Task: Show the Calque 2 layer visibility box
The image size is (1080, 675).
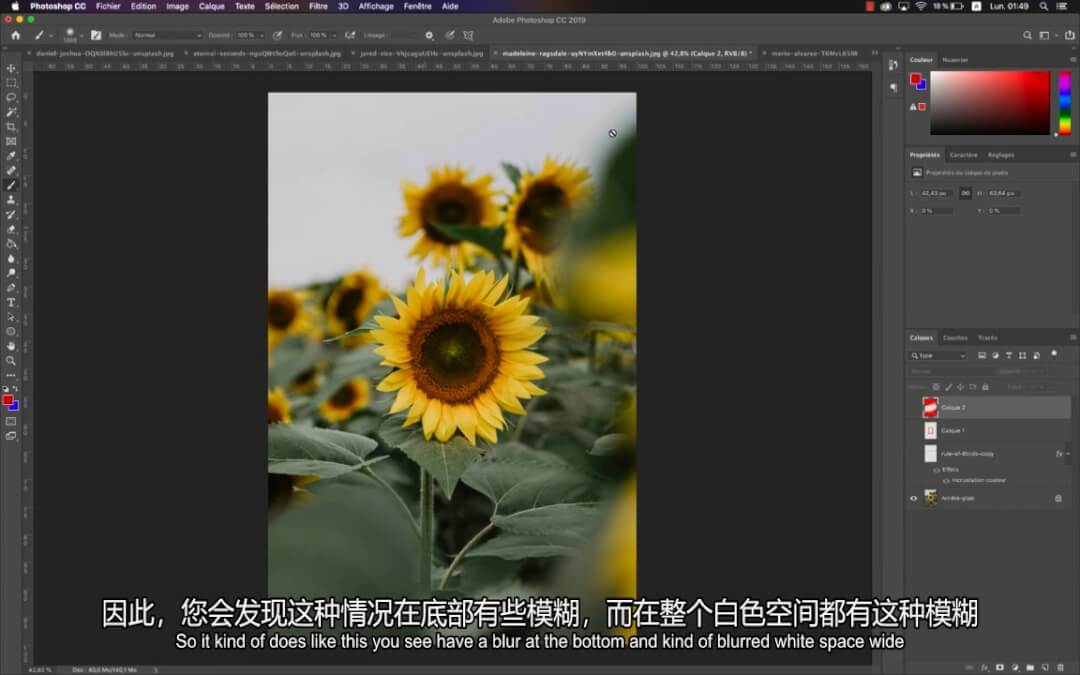Action: point(913,408)
